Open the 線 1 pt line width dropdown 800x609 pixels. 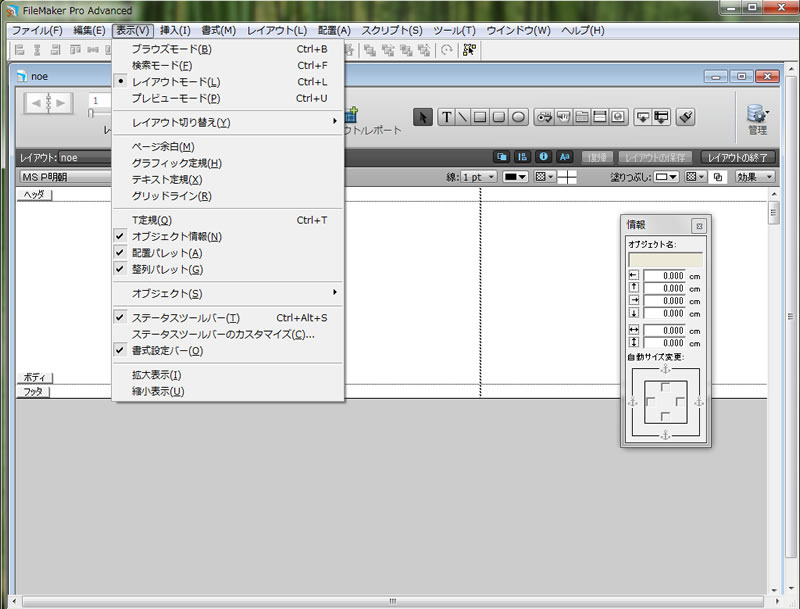(484, 177)
